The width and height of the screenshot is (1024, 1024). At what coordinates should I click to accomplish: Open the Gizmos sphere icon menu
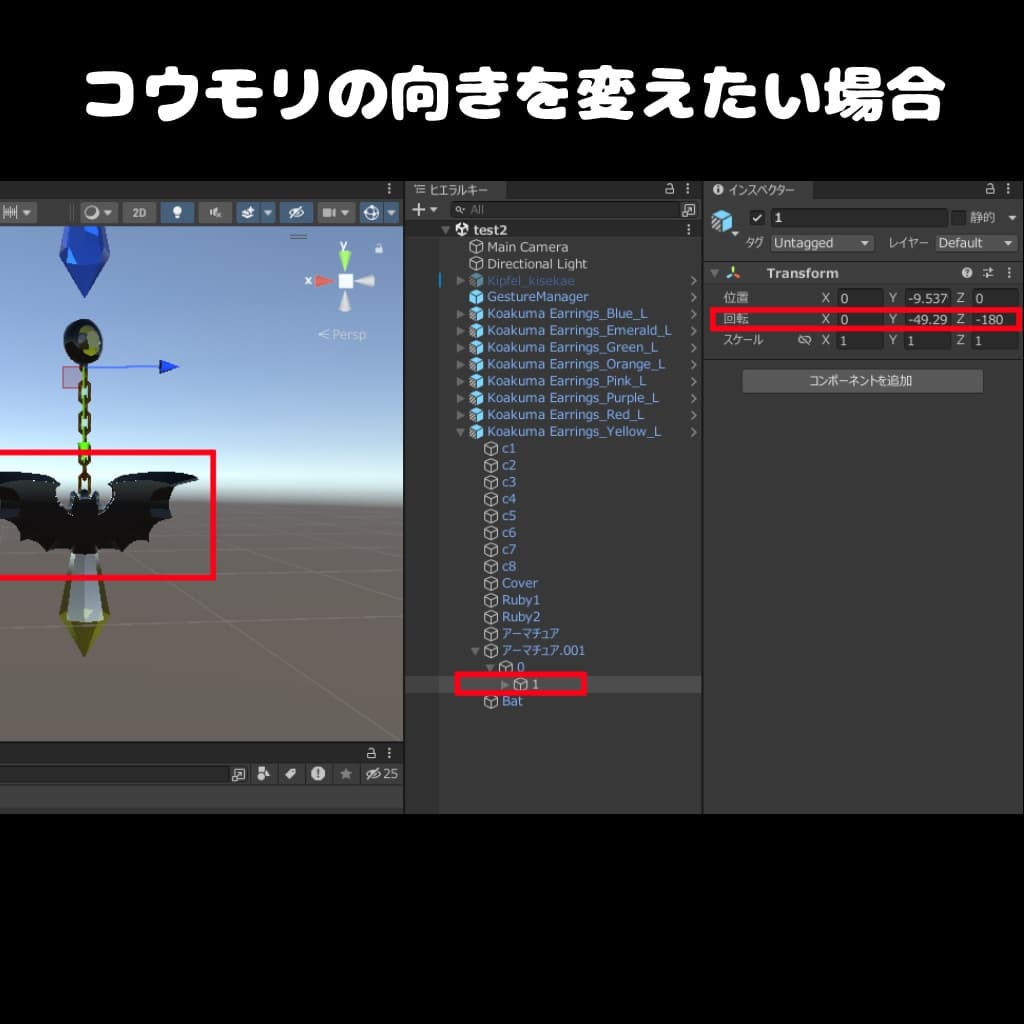pos(369,212)
